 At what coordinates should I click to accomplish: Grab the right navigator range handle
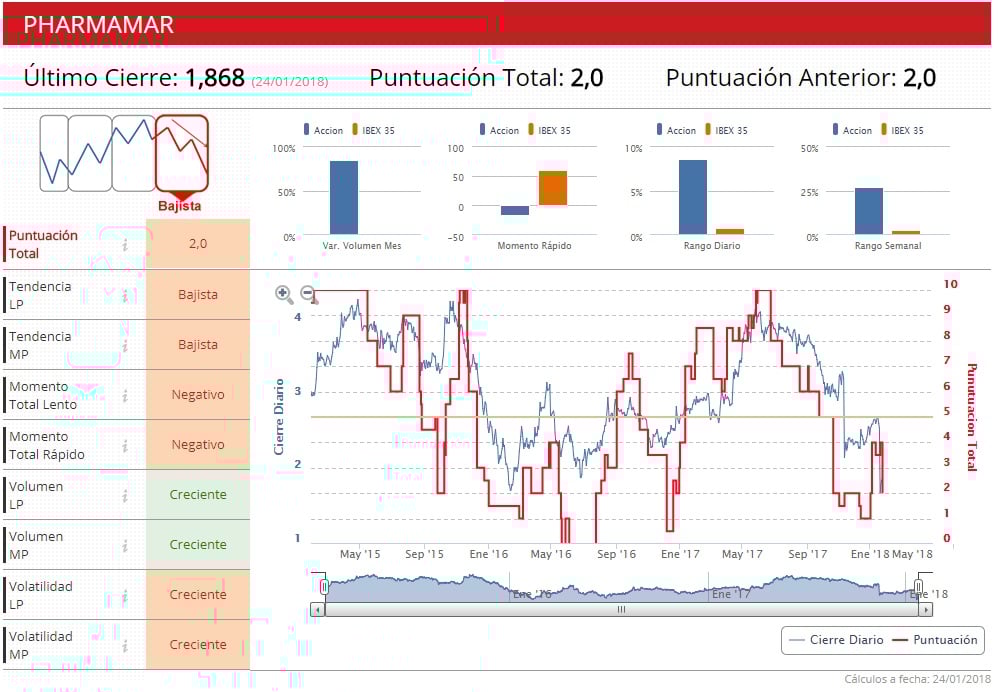tap(918, 586)
